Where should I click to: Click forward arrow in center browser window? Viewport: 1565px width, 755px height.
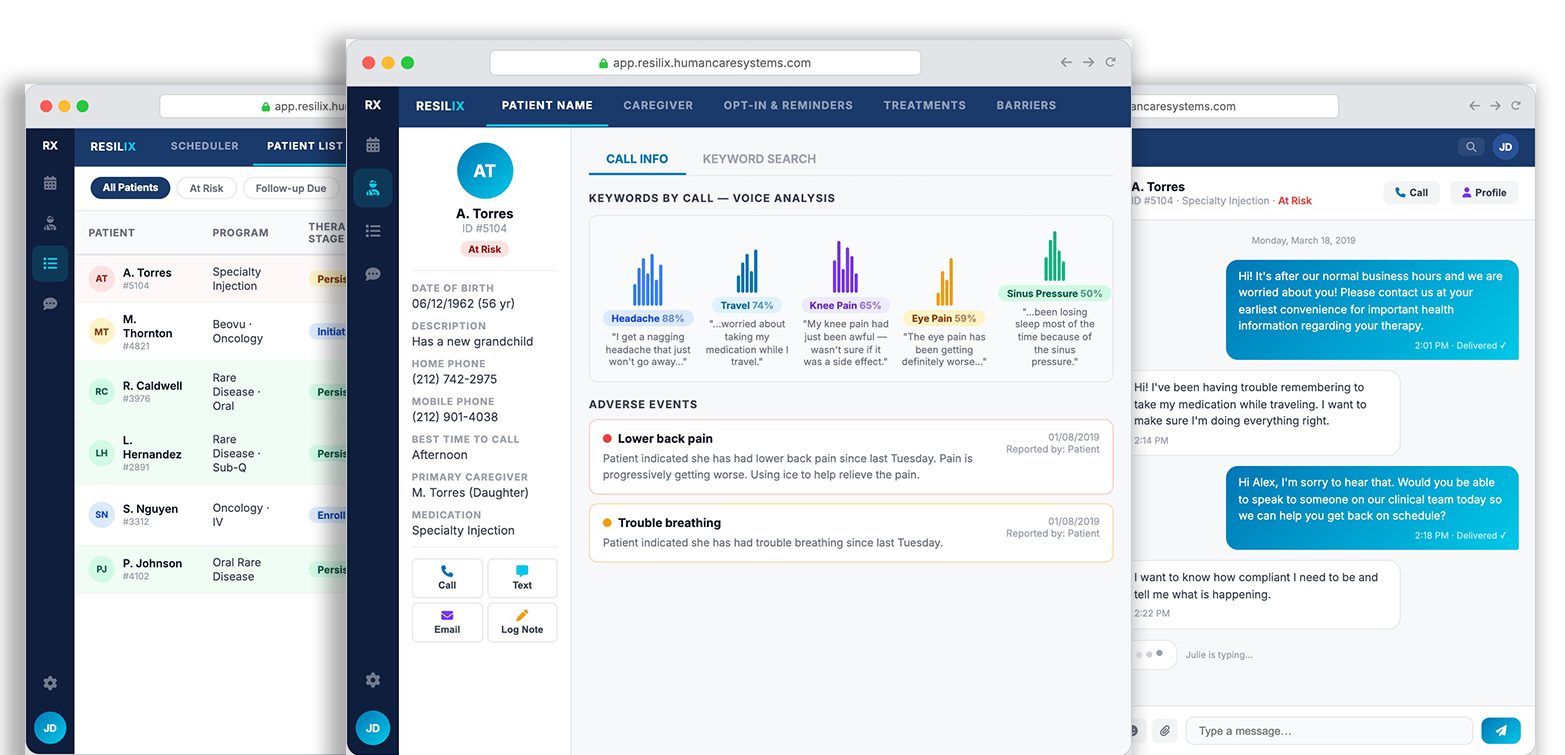1088,62
